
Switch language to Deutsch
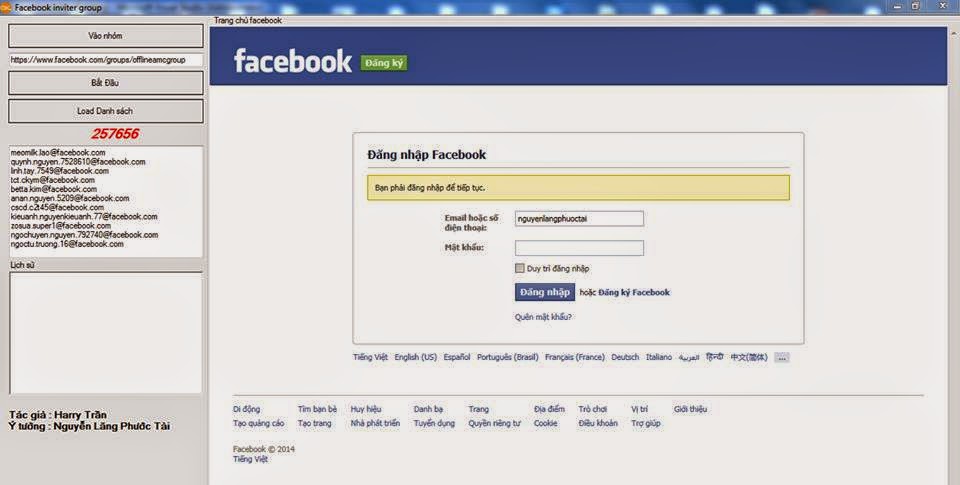click(625, 357)
